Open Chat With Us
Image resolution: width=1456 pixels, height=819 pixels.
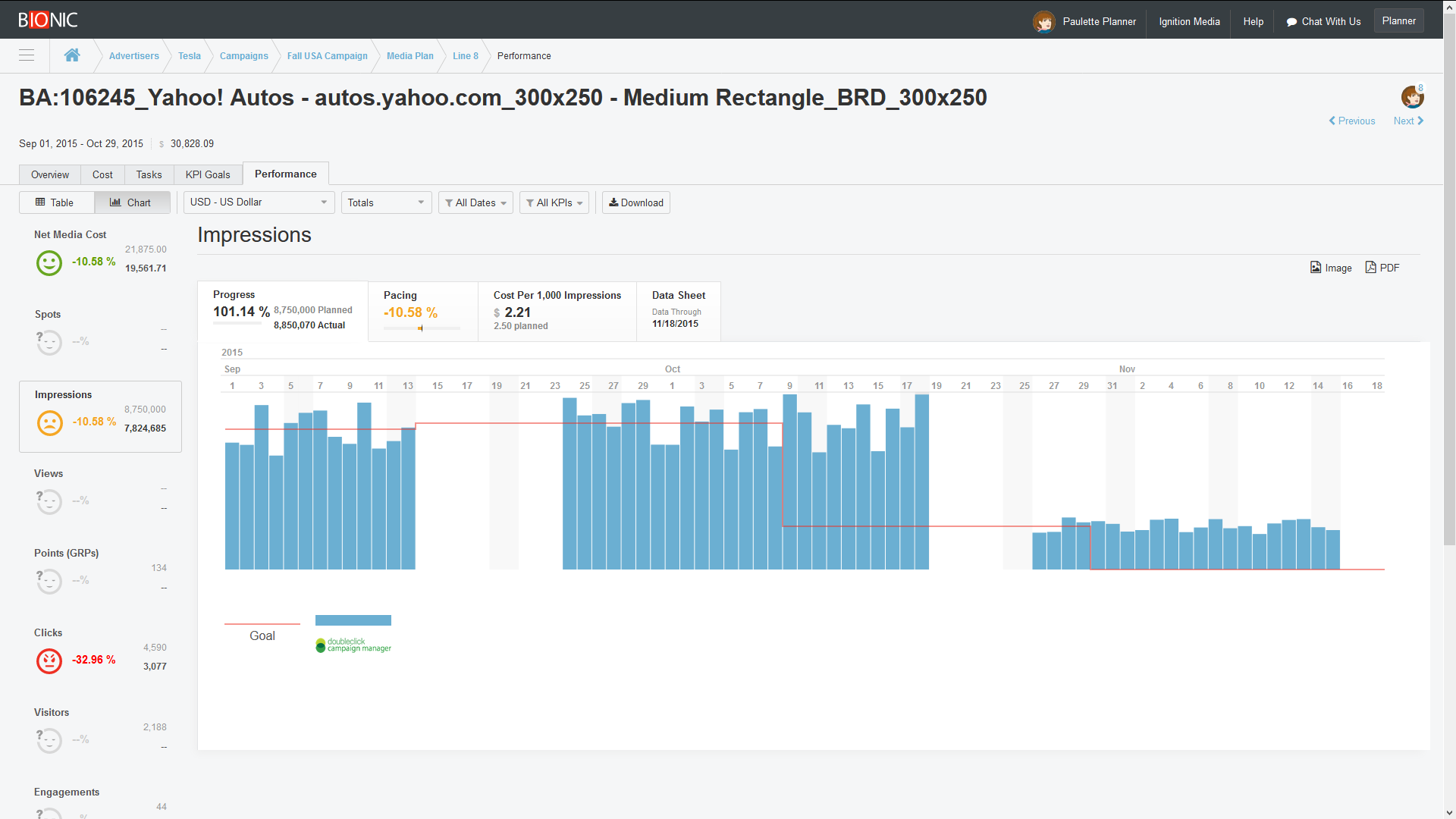pos(1323,21)
